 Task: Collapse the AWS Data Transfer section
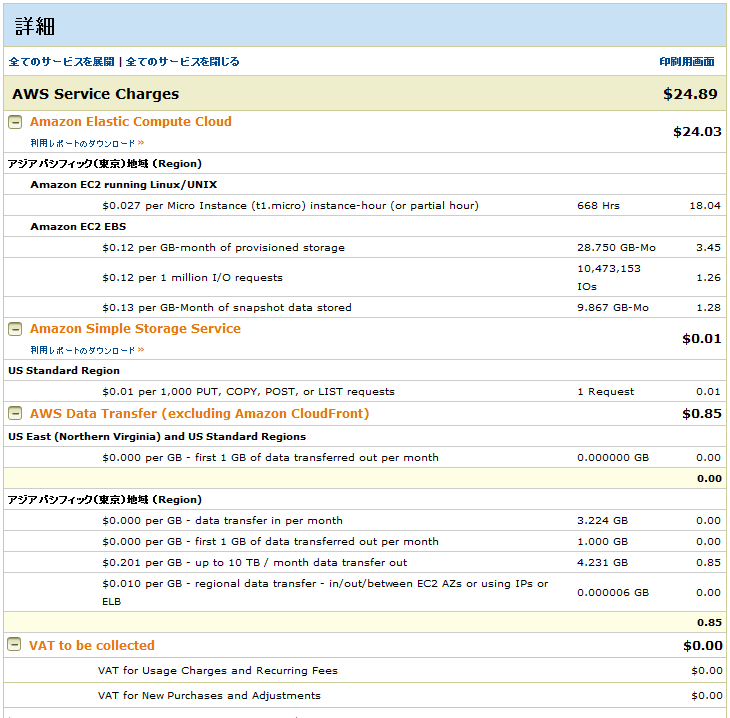pos(15,413)
